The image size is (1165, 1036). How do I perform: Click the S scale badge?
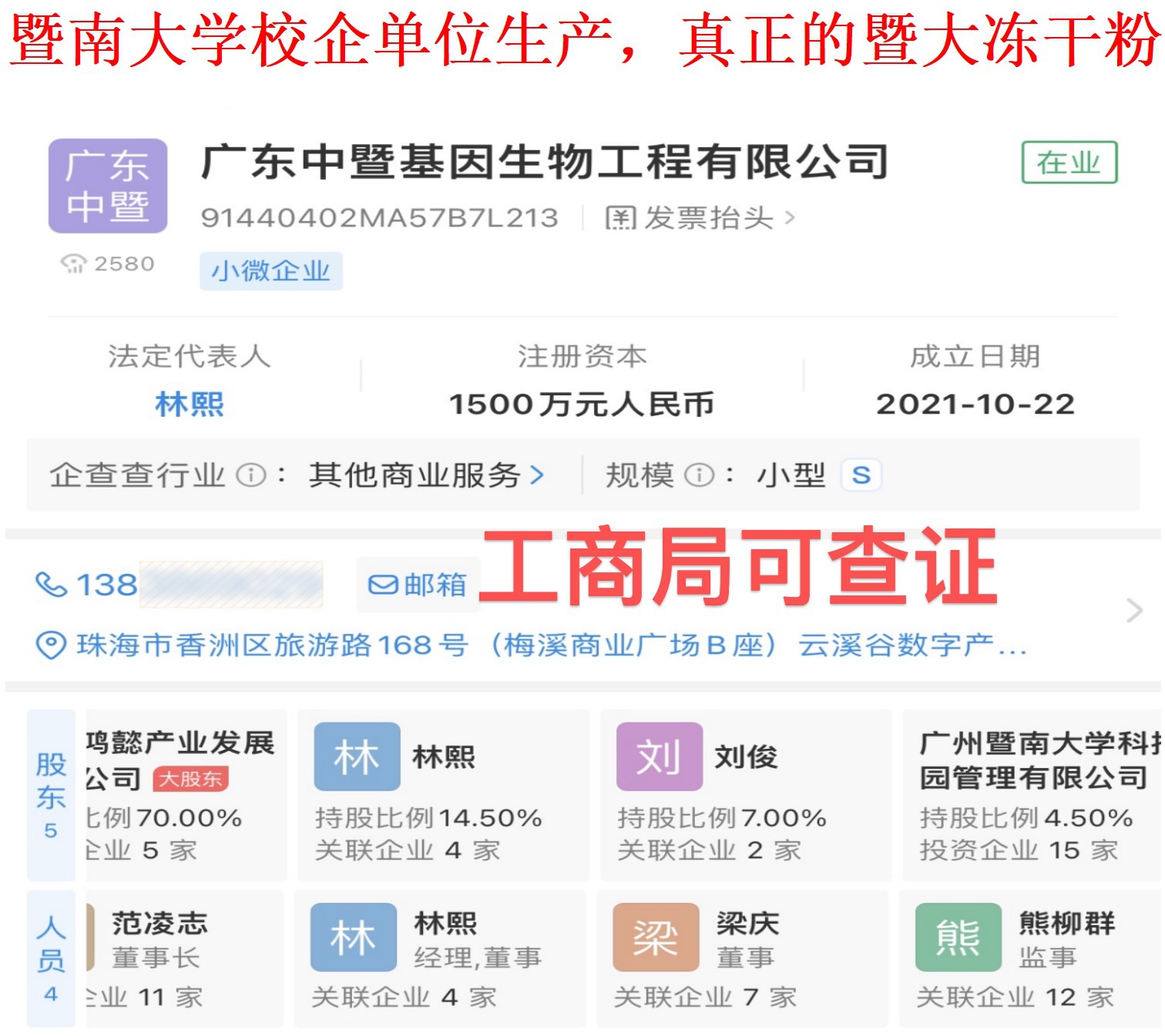861,475
